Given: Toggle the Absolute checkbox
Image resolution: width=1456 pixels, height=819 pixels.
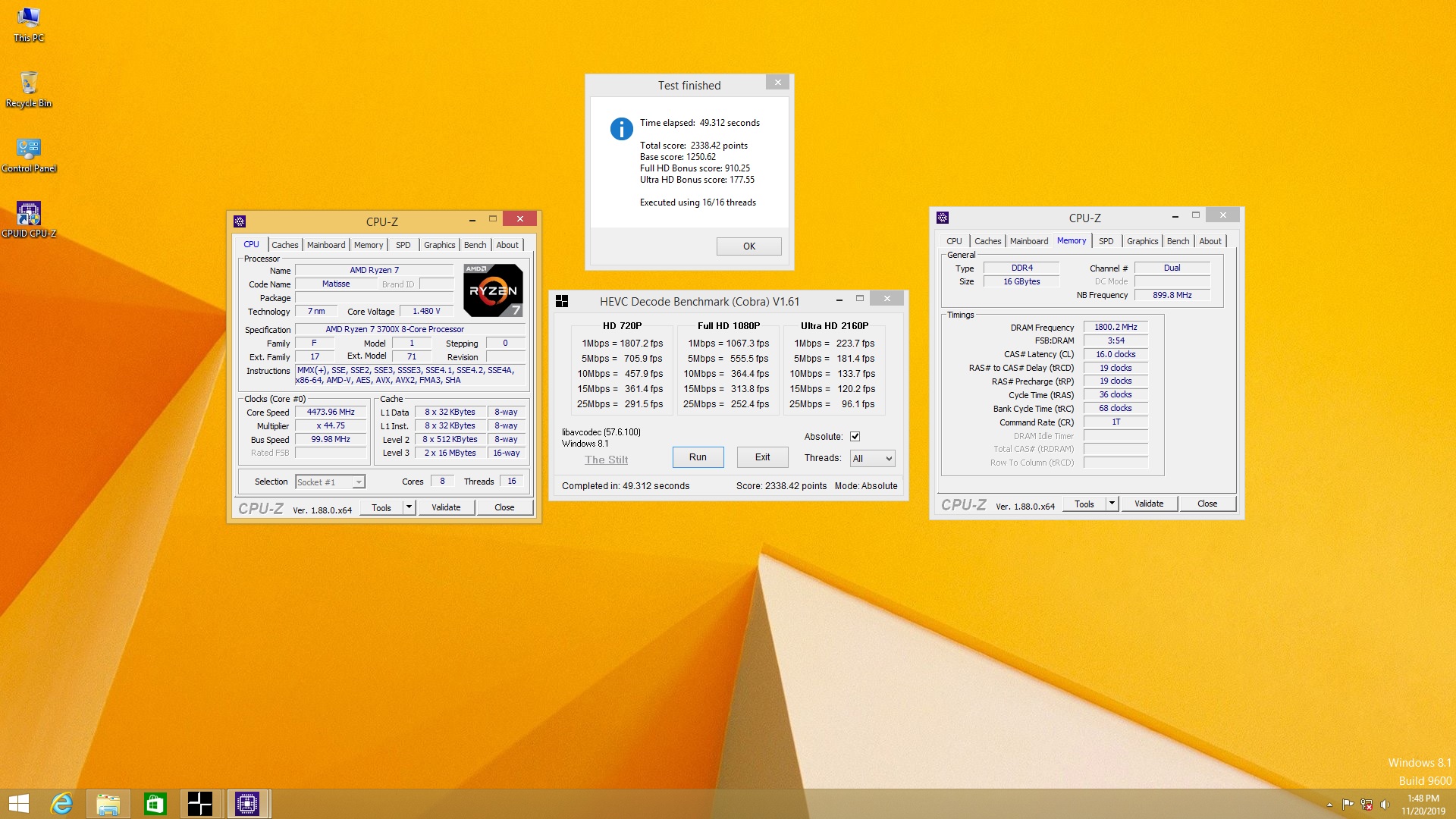Looking at the screenshot, I should [x=855, y=436].
